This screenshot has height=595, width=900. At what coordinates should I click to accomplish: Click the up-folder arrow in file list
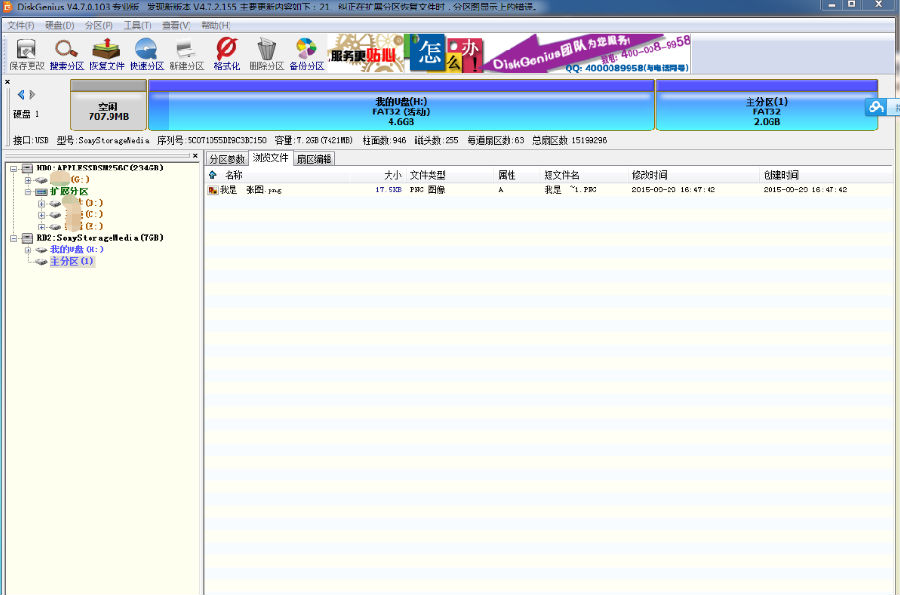pyautogui.click(x=213, y=175)
